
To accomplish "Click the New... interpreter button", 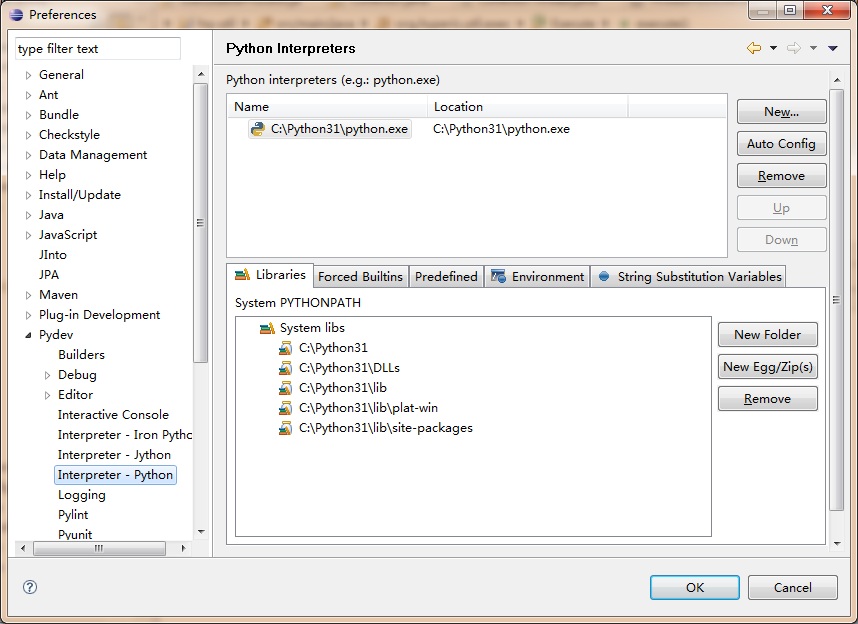I will [781, 112].
